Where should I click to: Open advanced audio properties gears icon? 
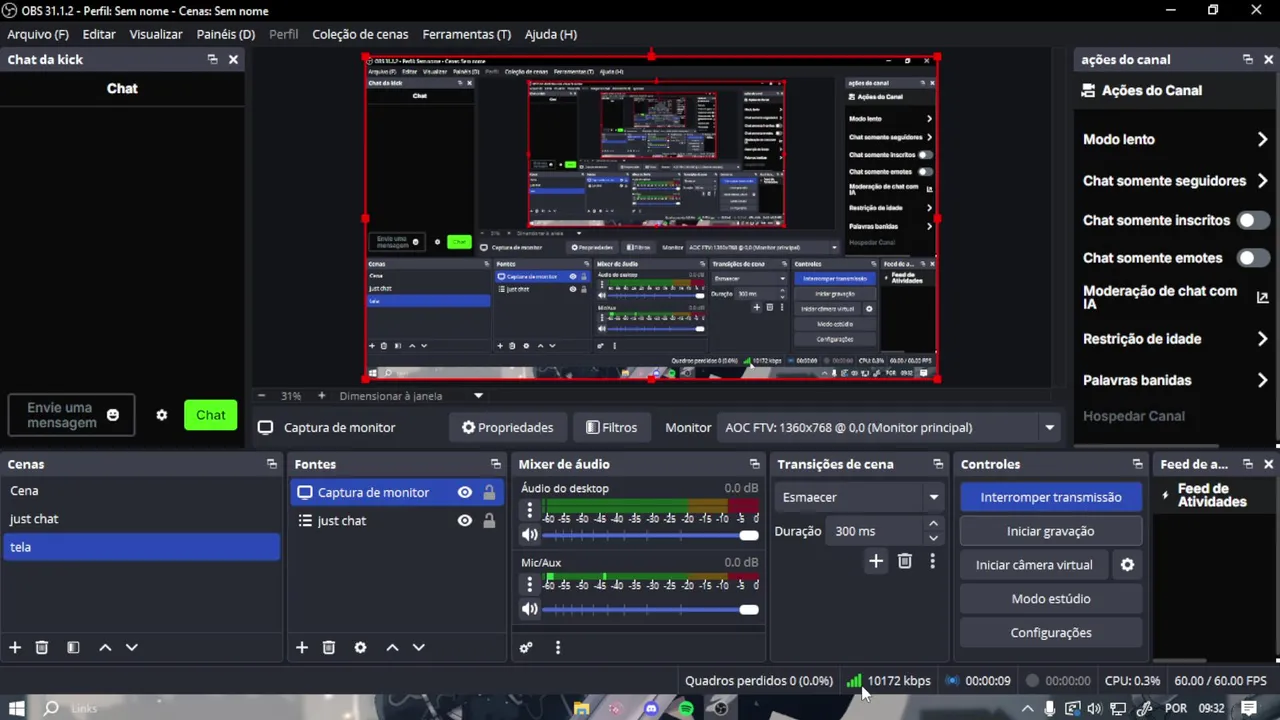click(x=526, y=647)
